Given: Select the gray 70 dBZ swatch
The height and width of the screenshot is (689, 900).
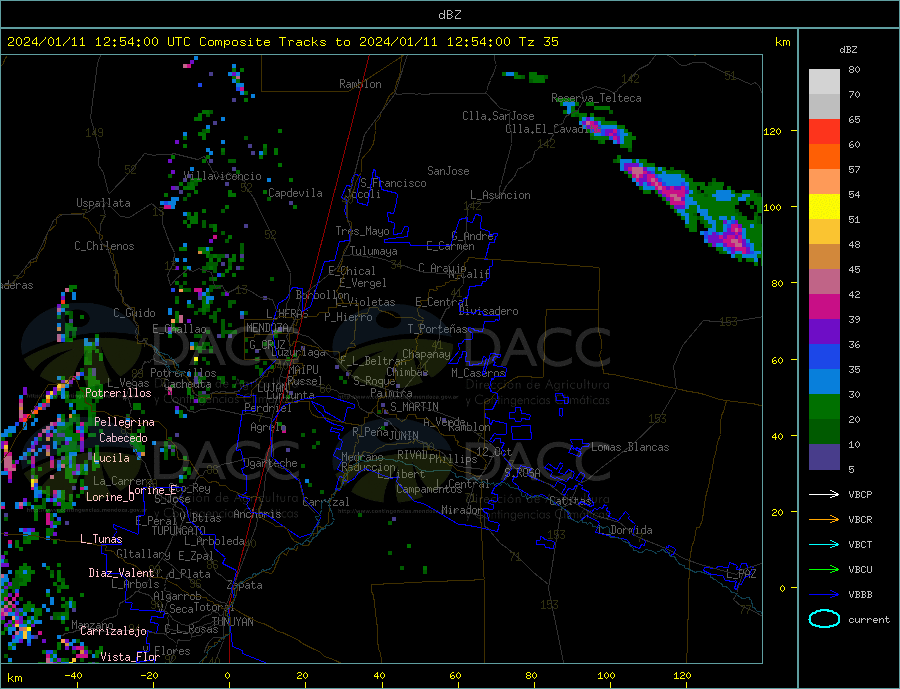Looking at the screenshot, I should pos(824,107).
